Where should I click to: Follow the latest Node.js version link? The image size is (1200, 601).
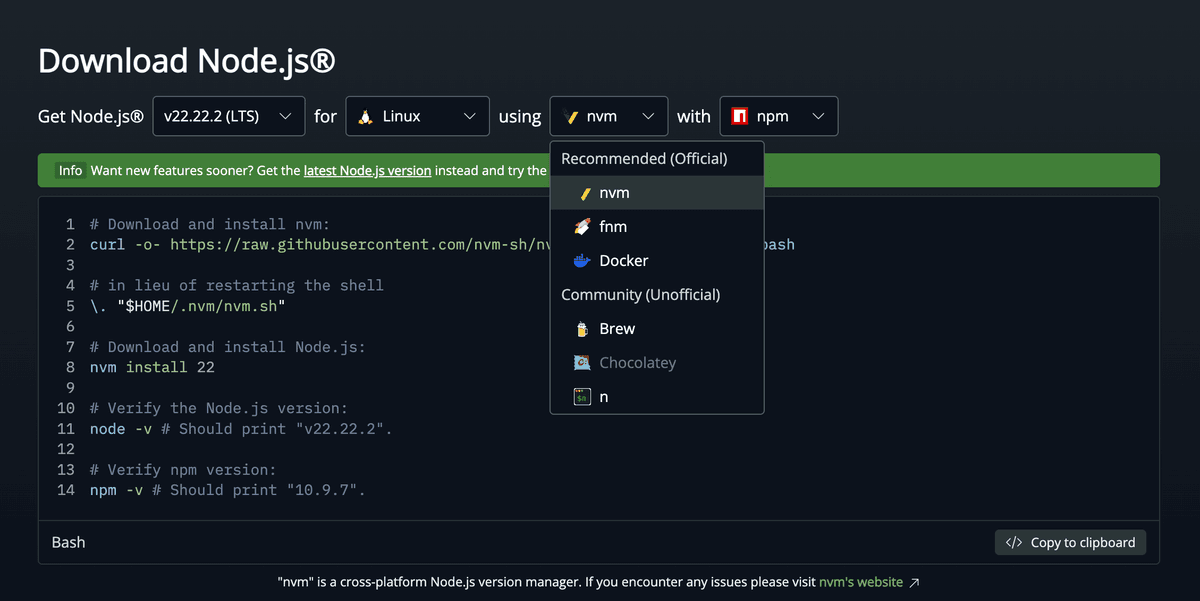[367, 171]
